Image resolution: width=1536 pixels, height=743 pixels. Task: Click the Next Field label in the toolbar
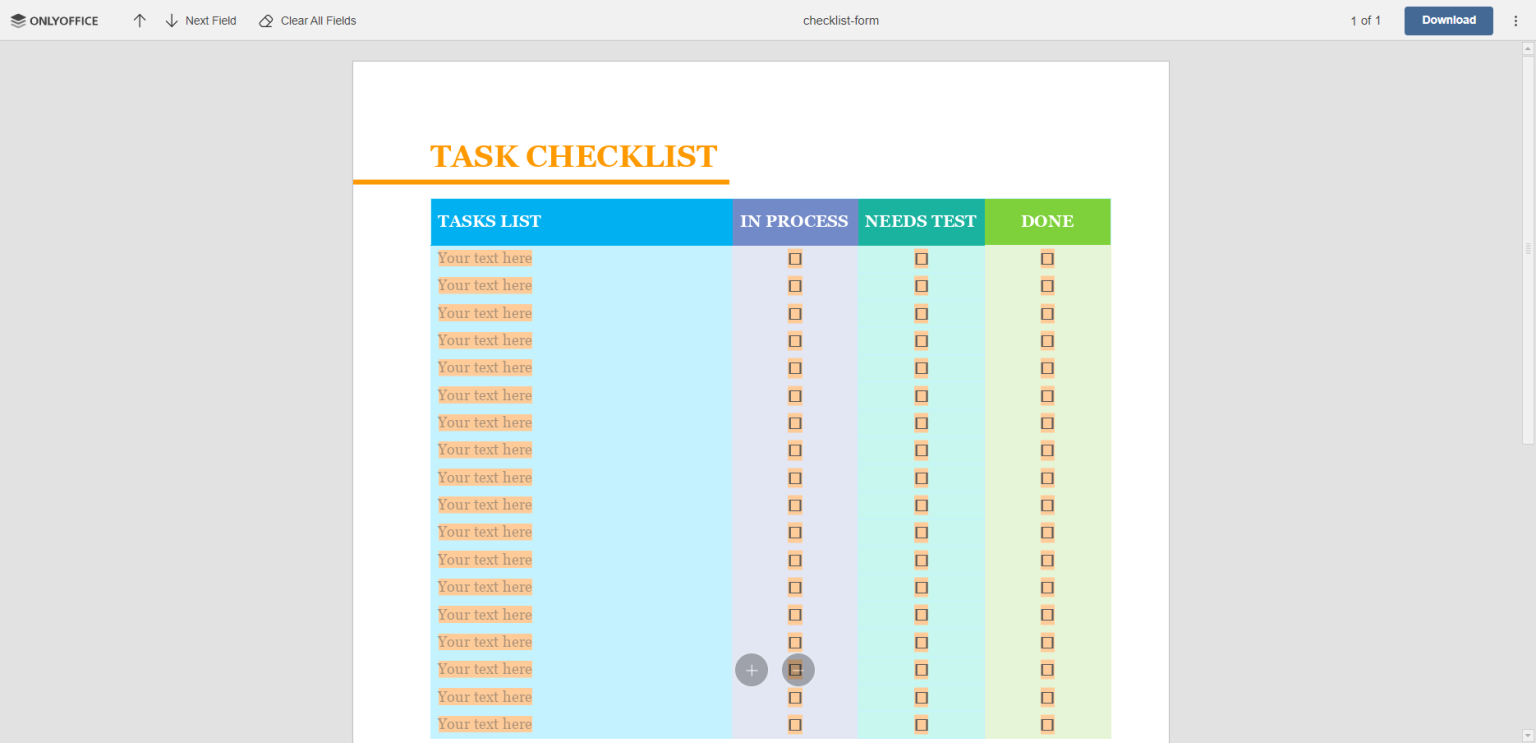(210, 20)
